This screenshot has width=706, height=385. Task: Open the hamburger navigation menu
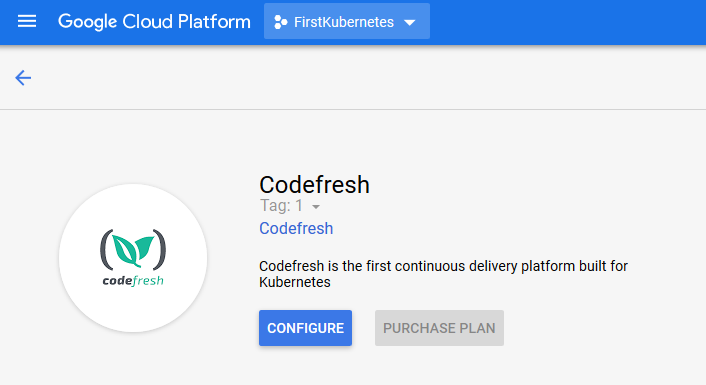point(27,21)
